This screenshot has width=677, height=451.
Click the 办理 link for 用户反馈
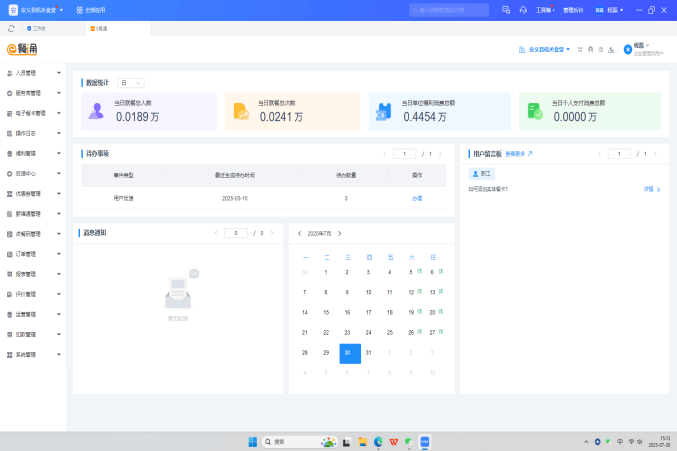coord(416,199)
